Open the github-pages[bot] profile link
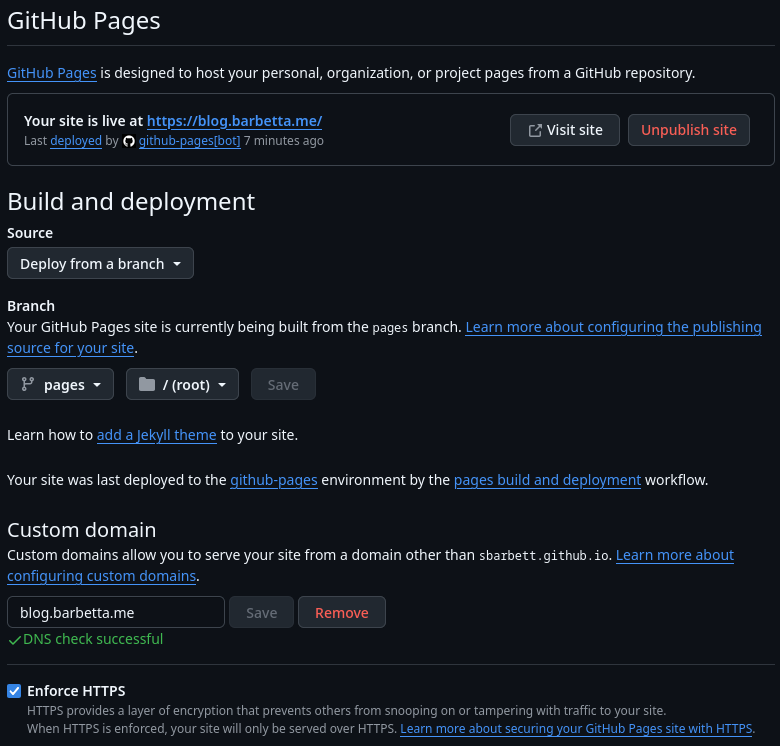780x746 pixels. coord(190,141)
